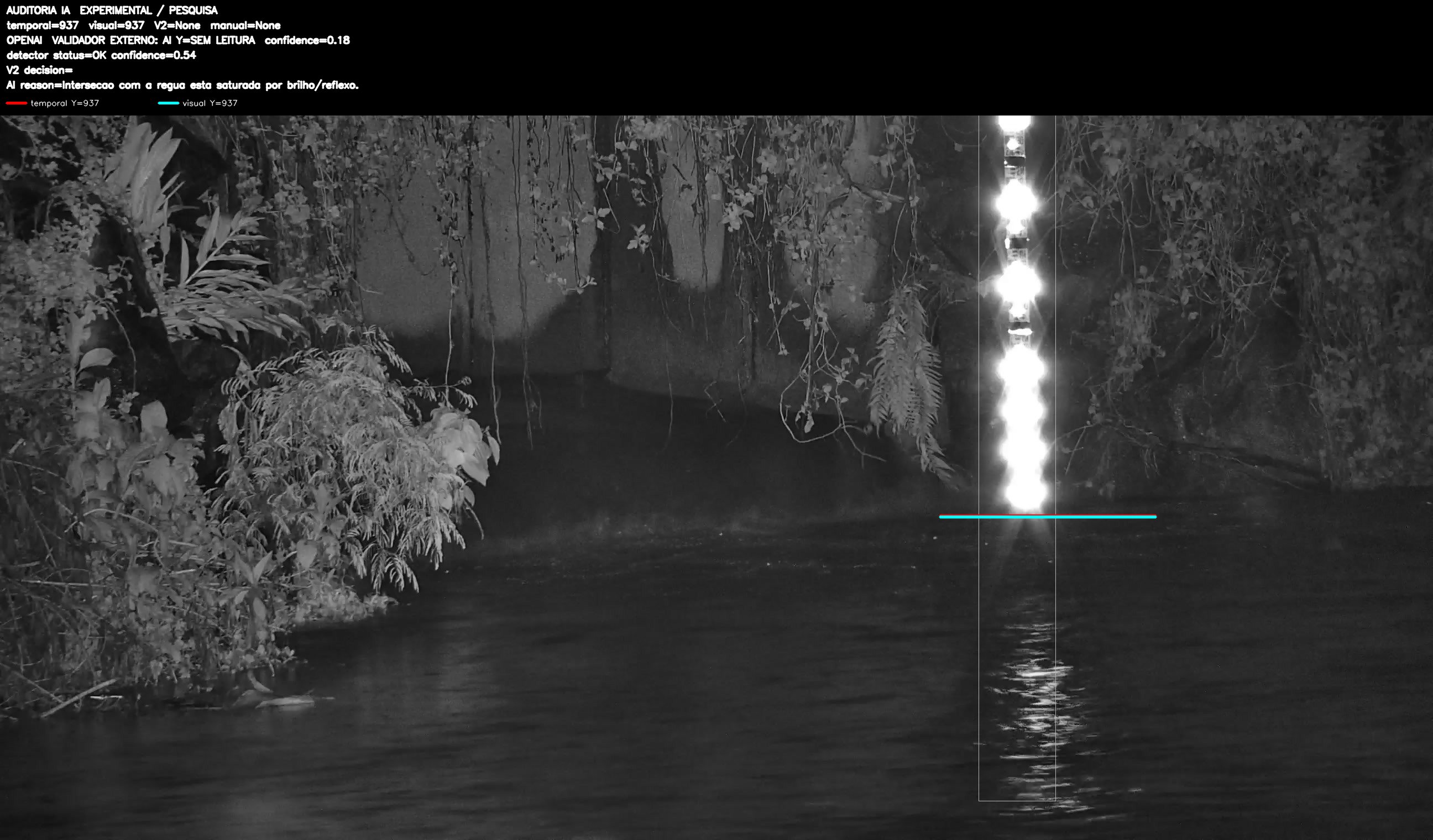This screenshot has height=840, width=1433.
Task: Select the 'OPENAI VALIDADOR EXTERNO' text
Action: [x=81, y=40]
